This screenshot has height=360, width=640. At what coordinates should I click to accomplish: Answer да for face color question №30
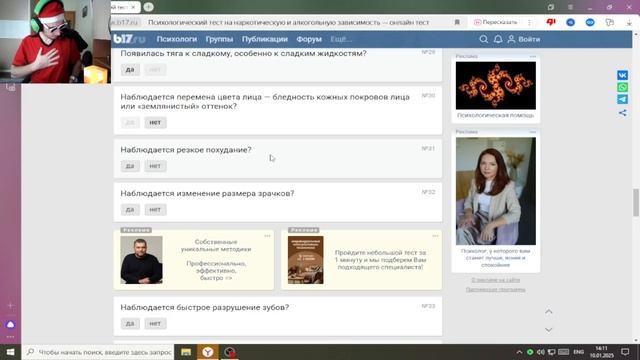(130, 122)
